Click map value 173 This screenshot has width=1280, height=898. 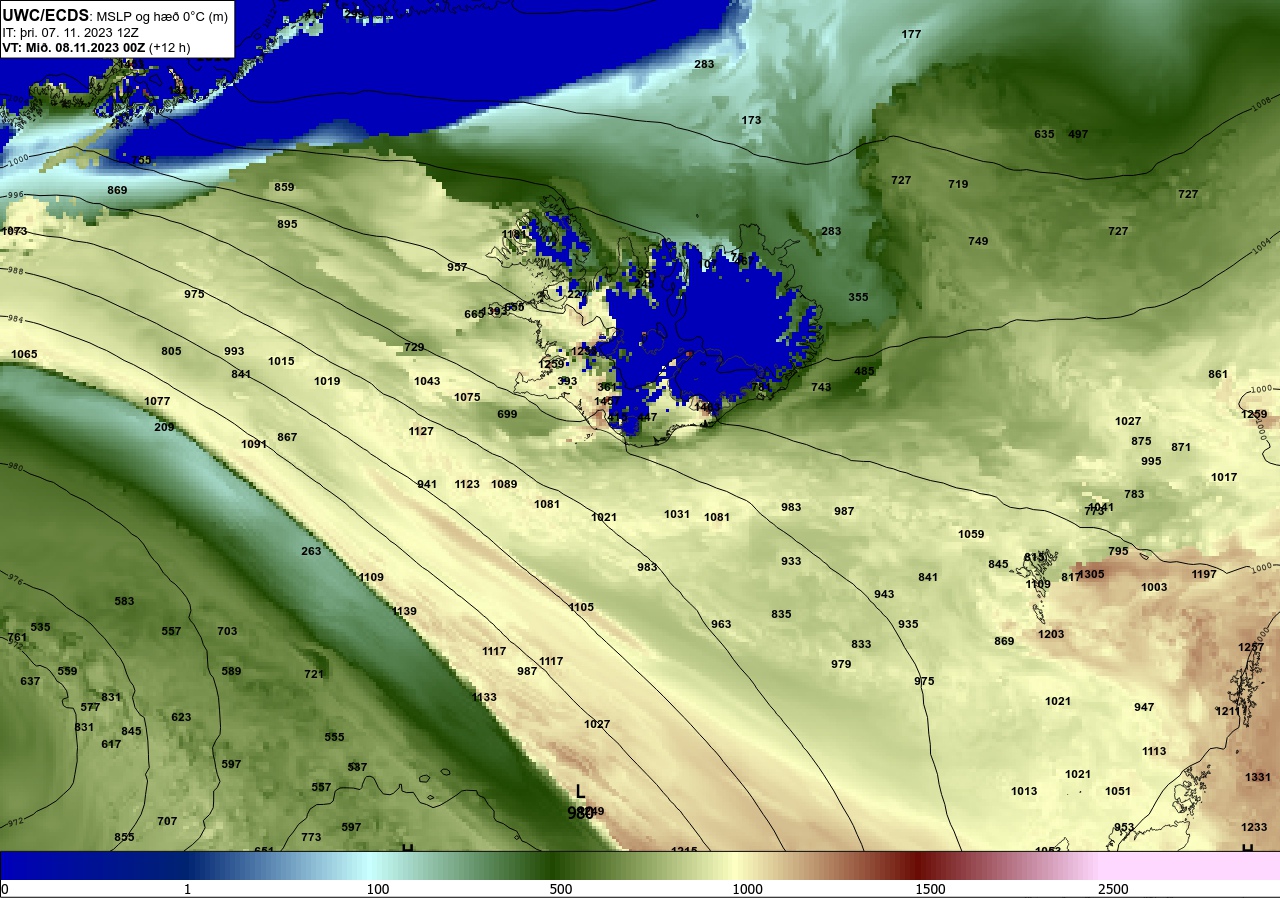(751, 120)
